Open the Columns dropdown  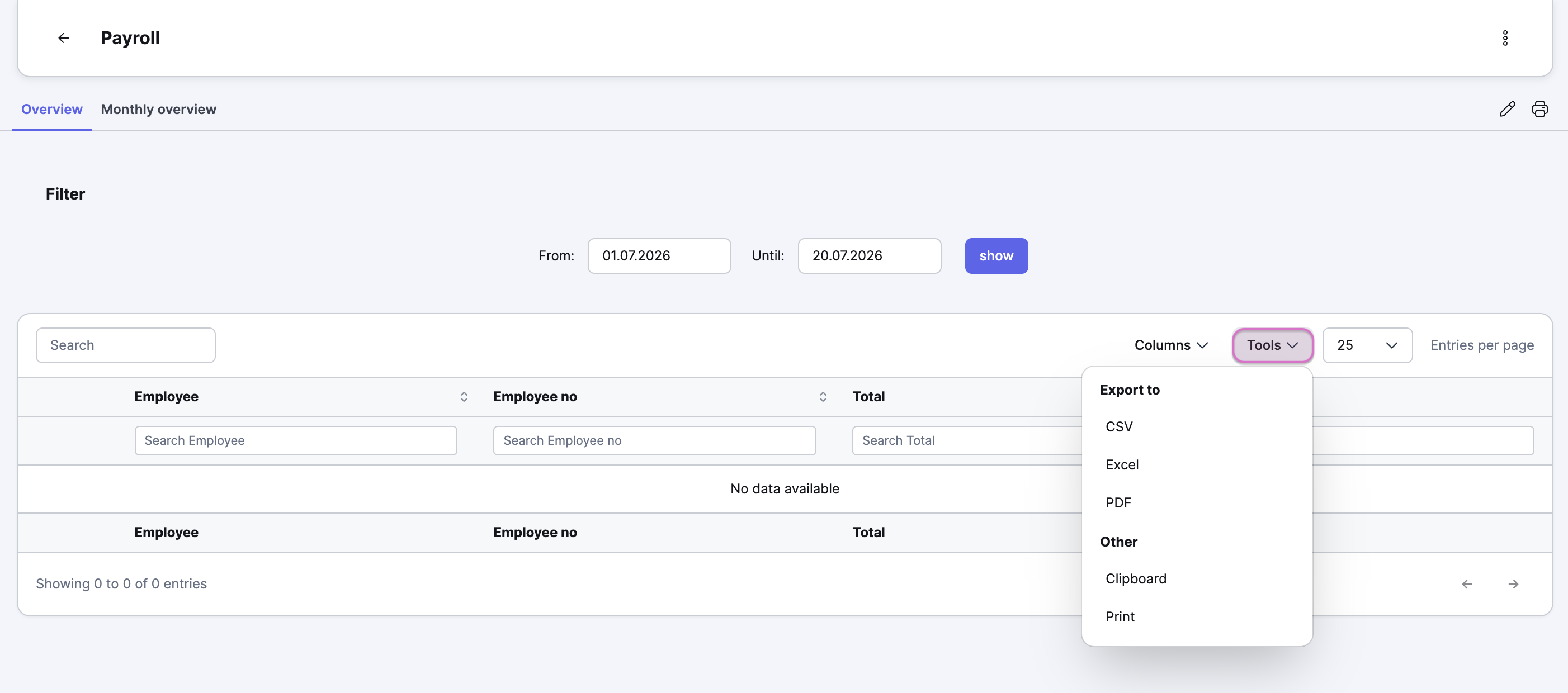pos(1170,345)
